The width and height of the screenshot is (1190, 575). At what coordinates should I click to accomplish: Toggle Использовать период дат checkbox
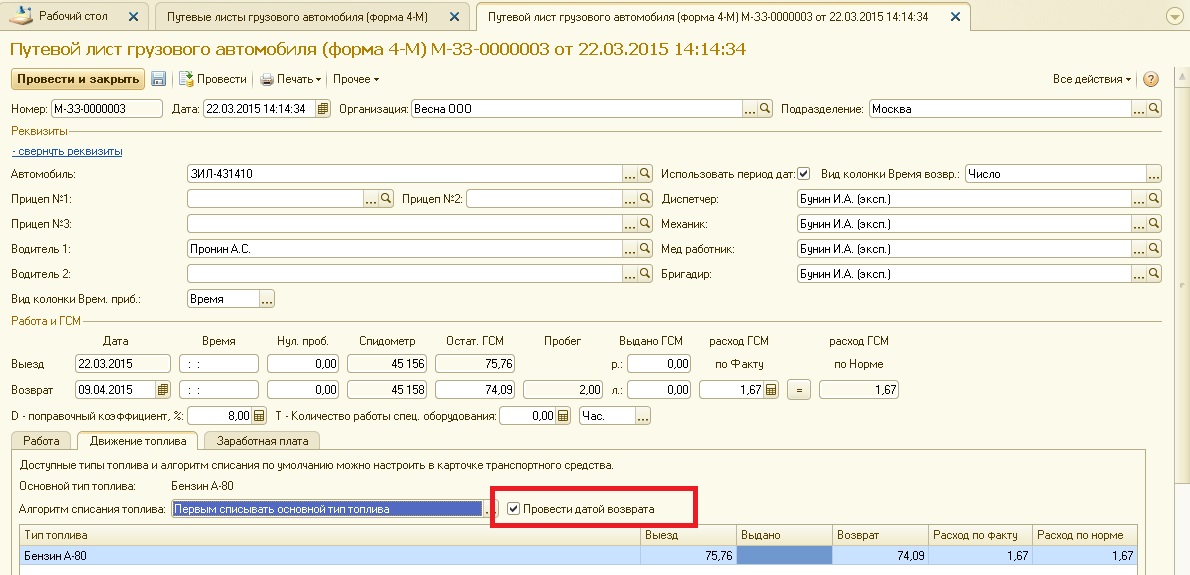click(x=804, y=174)
